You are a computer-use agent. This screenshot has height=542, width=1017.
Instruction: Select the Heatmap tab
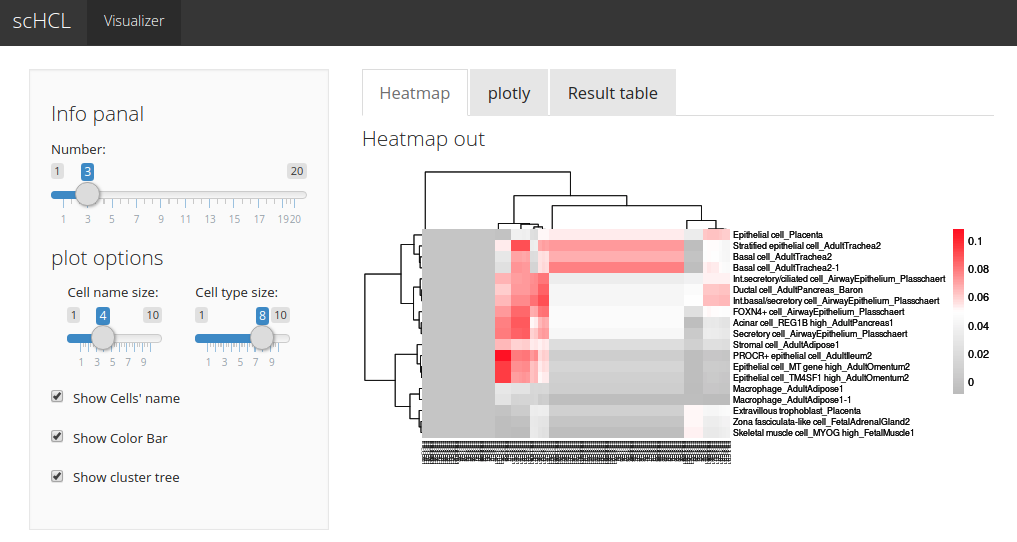point(414,93)
